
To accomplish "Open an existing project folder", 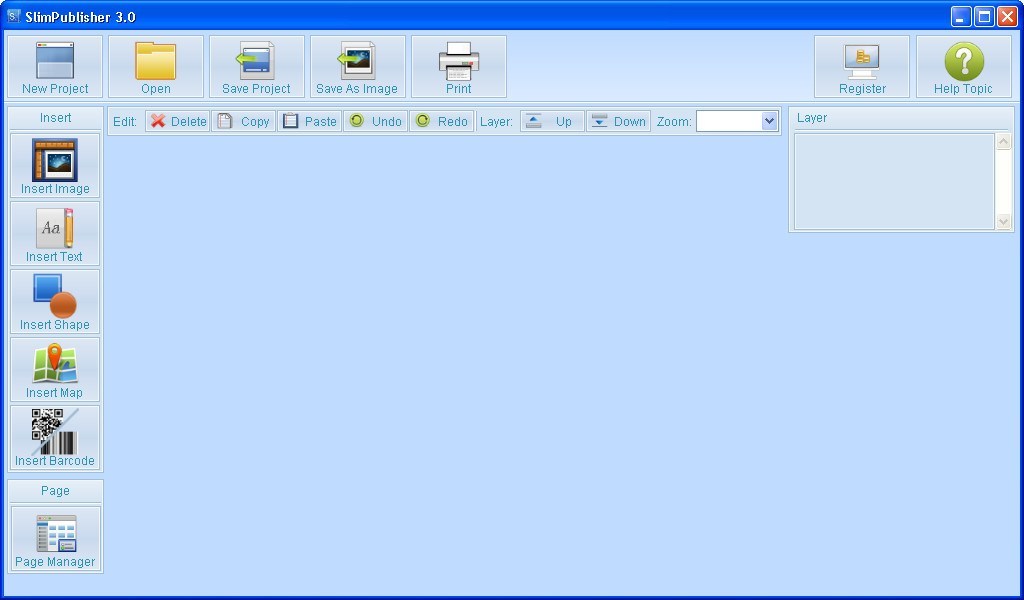I will click(x=156, y=67).
